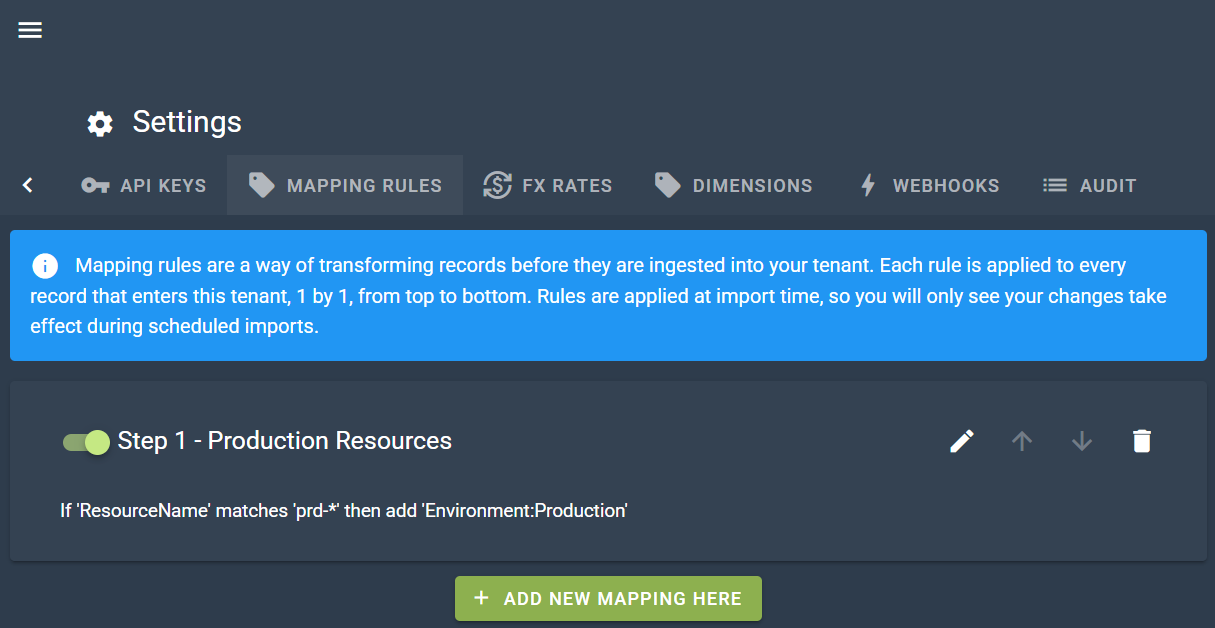Open the FX Rates tab
This screenshot has height=628, width=1215.
point(547,185)
